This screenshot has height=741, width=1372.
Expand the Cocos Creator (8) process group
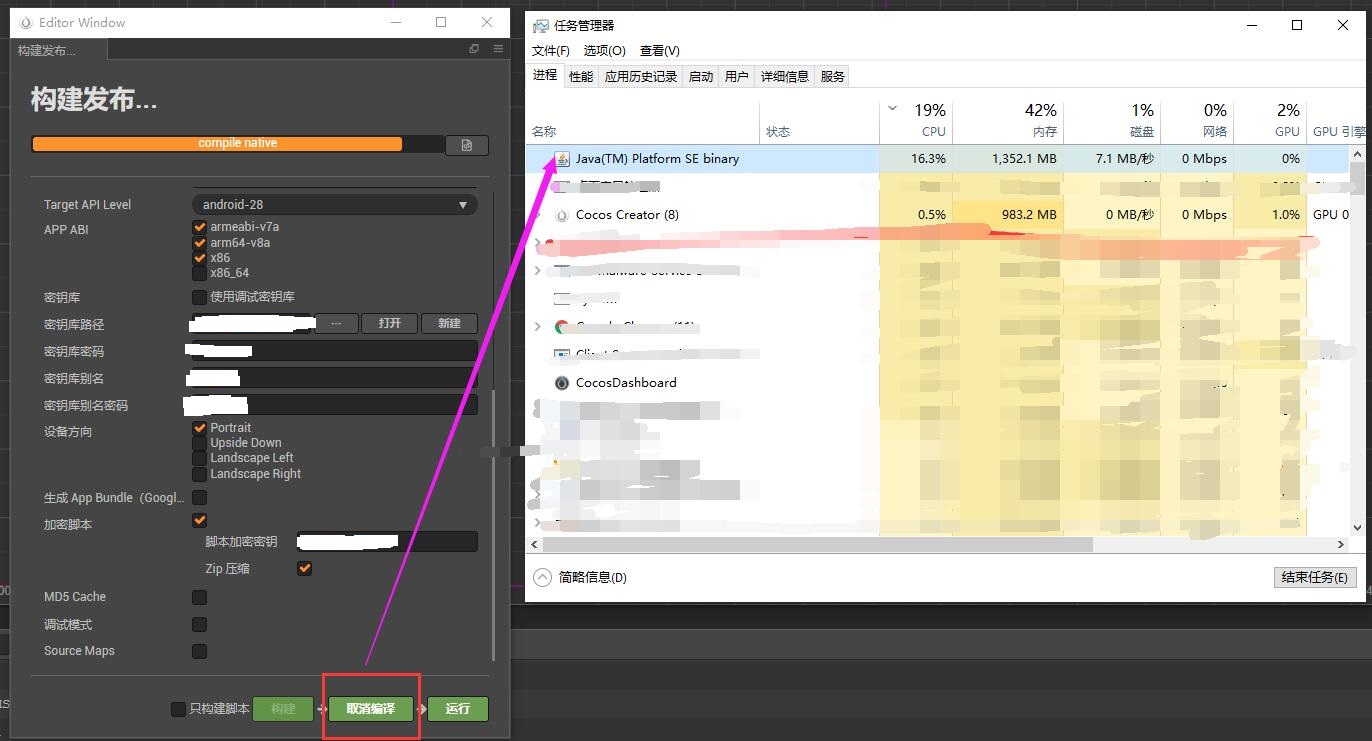tap(538, 215)
